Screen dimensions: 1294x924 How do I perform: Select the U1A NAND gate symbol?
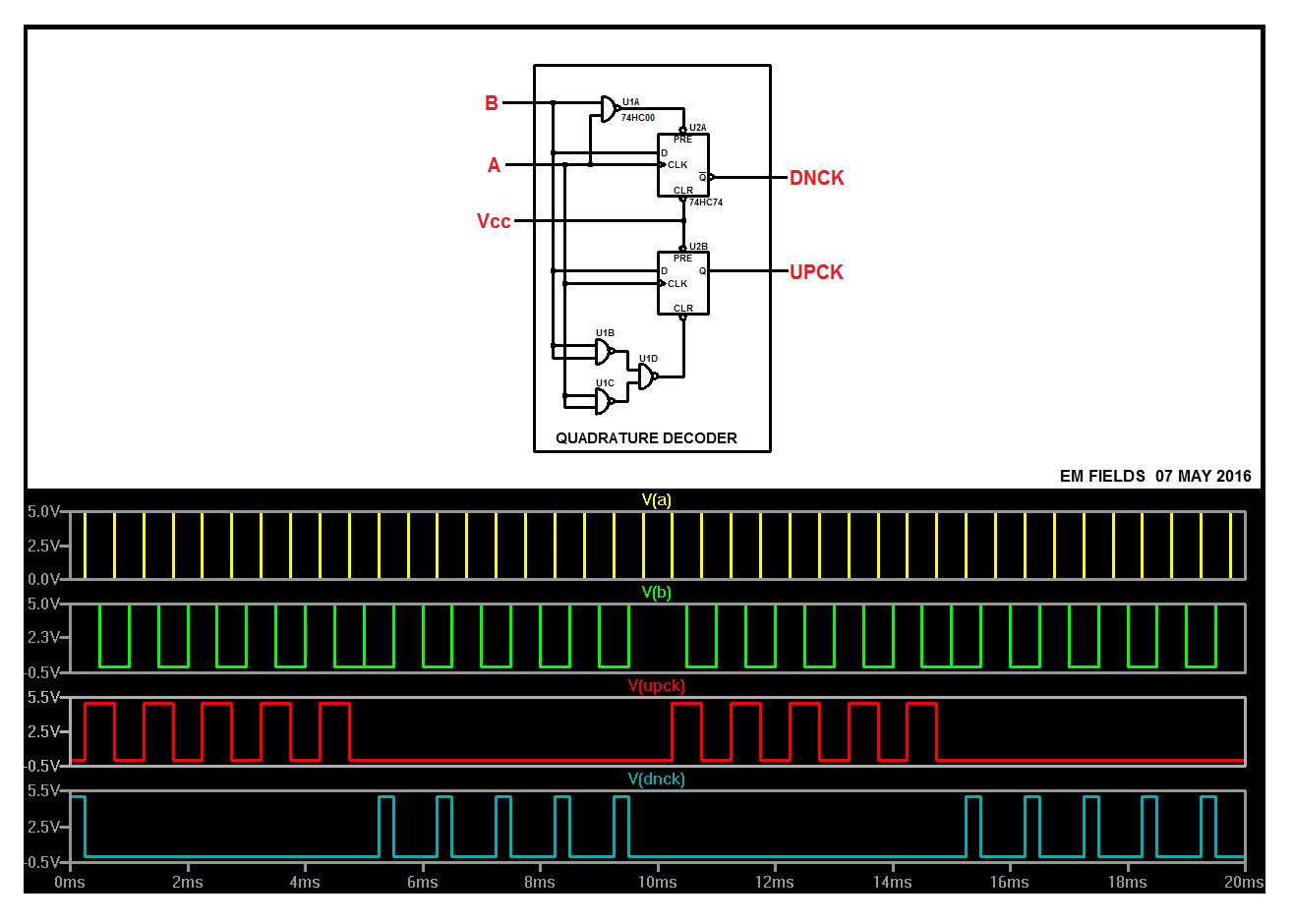click(x=610, y=109)
